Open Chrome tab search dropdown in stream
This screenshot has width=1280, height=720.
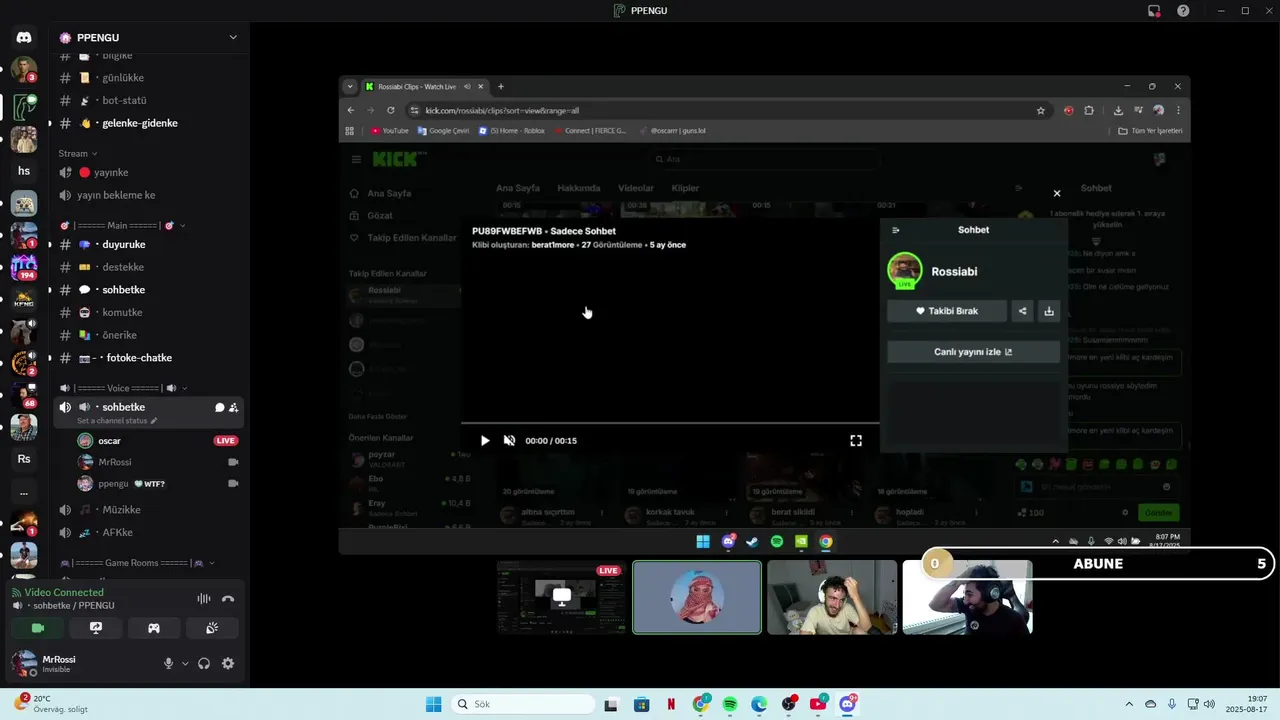click(349, 86)
